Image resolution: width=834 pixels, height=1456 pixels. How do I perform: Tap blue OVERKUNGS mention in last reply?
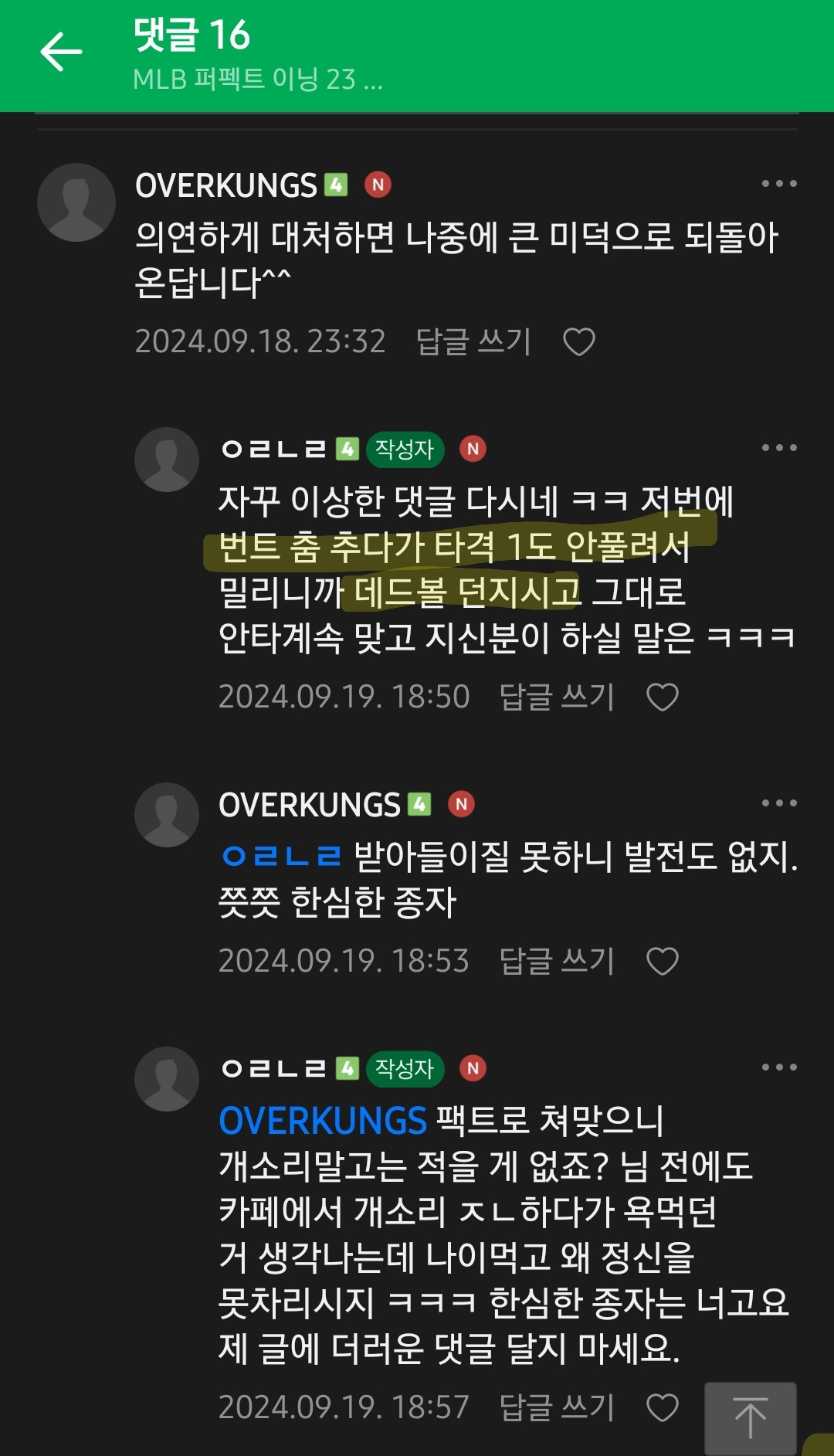pyautogui.click(x=323, y=1121)
